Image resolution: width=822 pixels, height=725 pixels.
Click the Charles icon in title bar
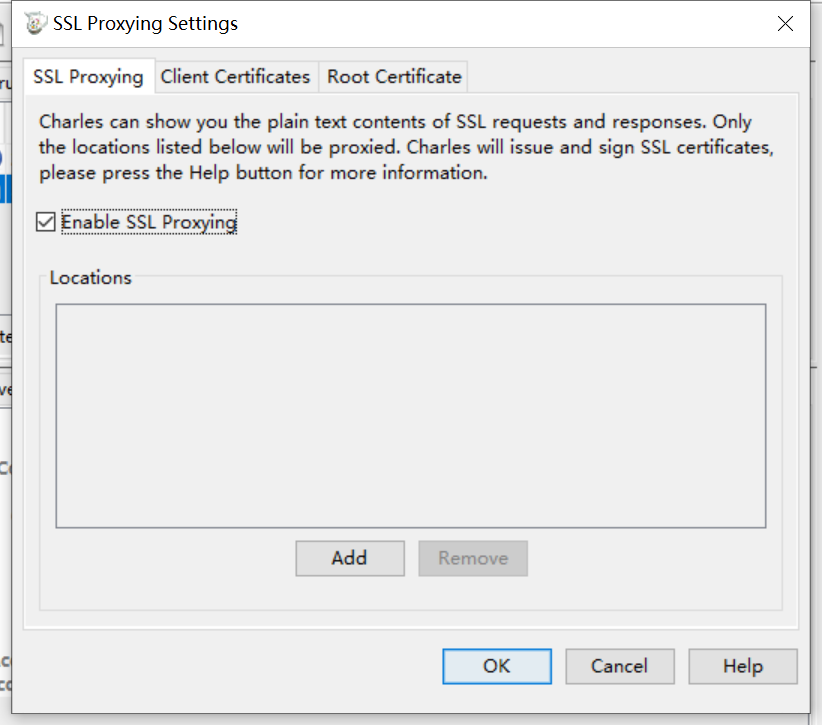tap(35, 24)
